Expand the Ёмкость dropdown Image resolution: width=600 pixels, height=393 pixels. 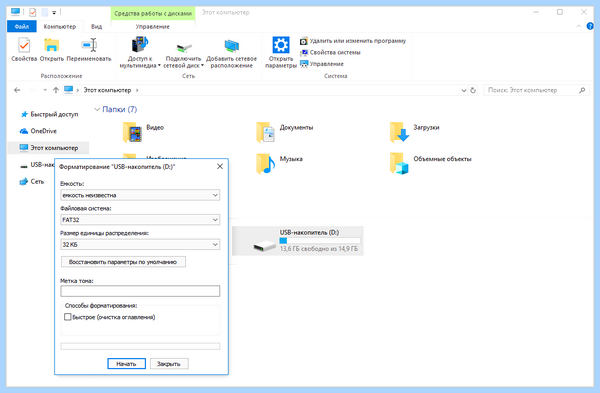click(x=140, y=195)
